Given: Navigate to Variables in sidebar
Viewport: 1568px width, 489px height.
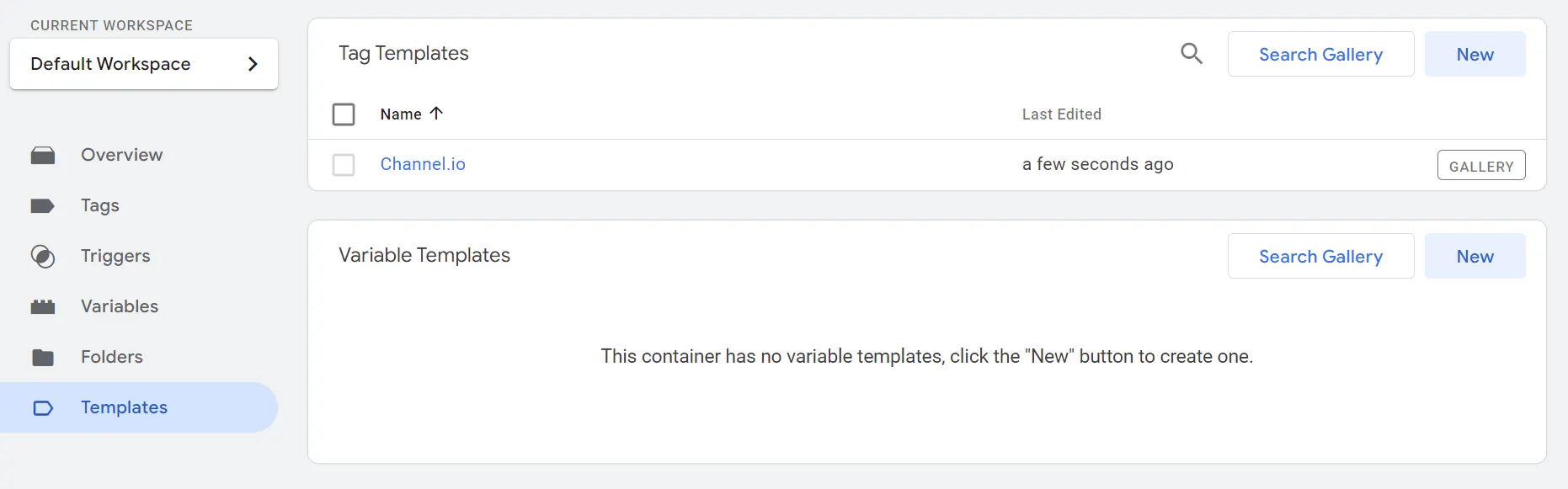Looking at the screenshot, I should 120,307.
